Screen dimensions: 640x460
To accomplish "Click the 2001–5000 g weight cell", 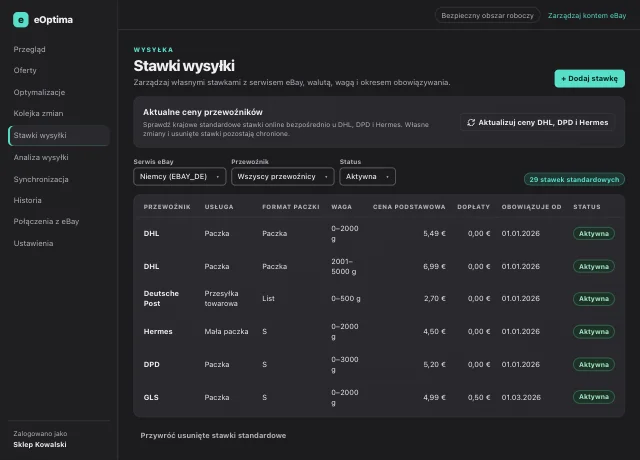I will [x=344, y=267].
